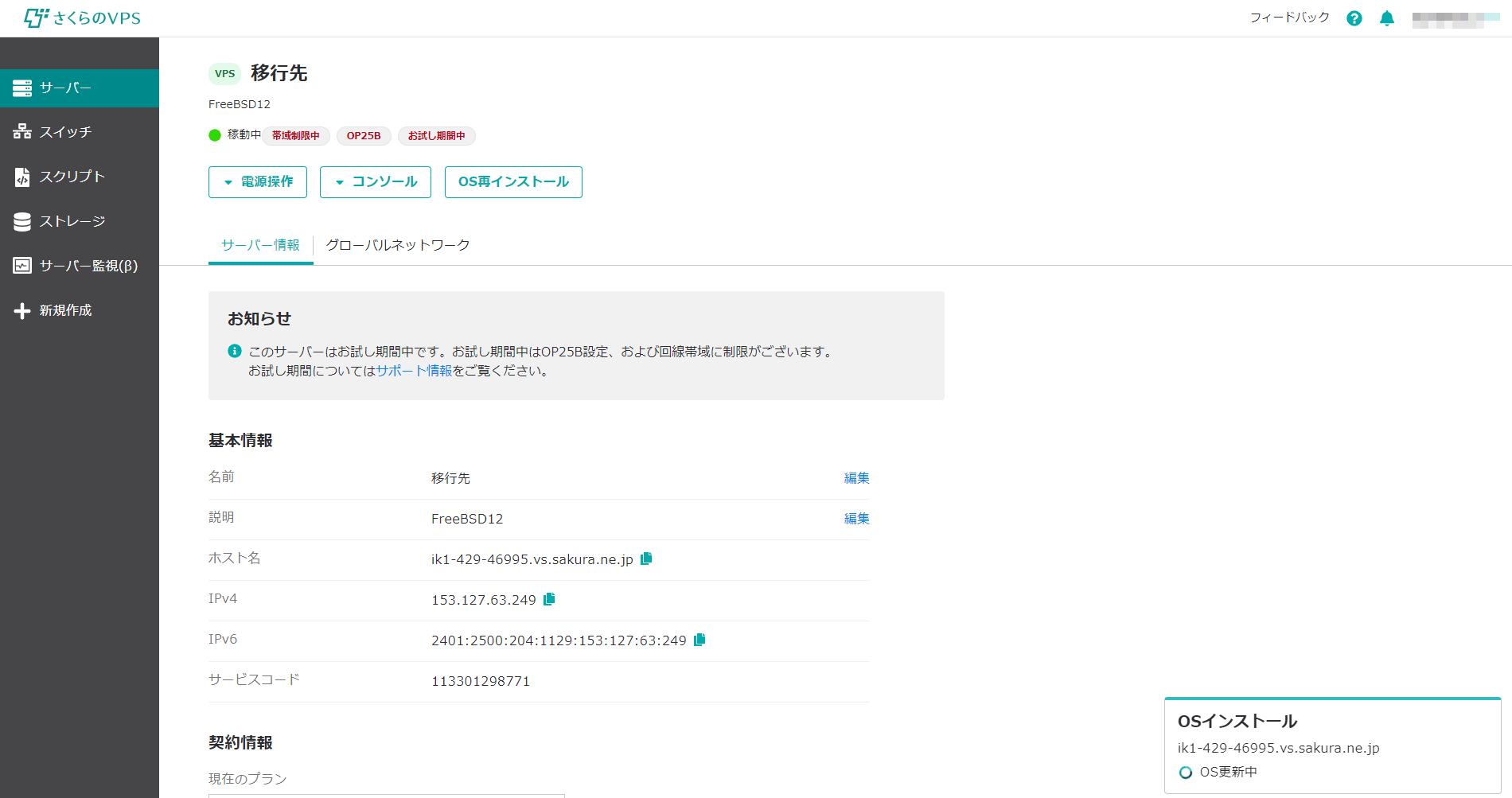
Task: Open the account menu at top right
Action: click(1456, 18)
